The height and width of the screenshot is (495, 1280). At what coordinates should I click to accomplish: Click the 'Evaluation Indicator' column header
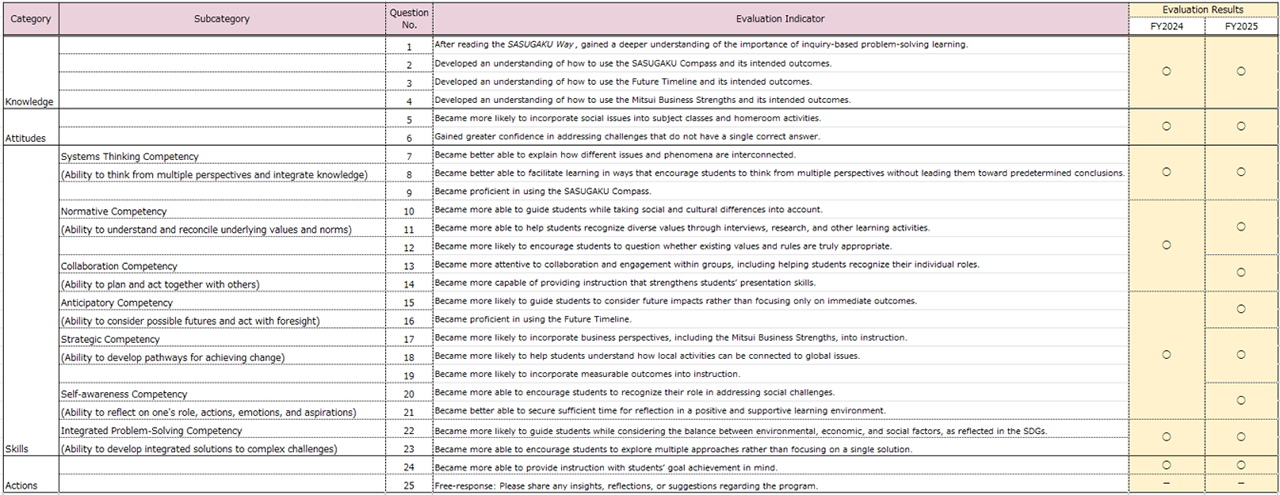tap(780, 19)
